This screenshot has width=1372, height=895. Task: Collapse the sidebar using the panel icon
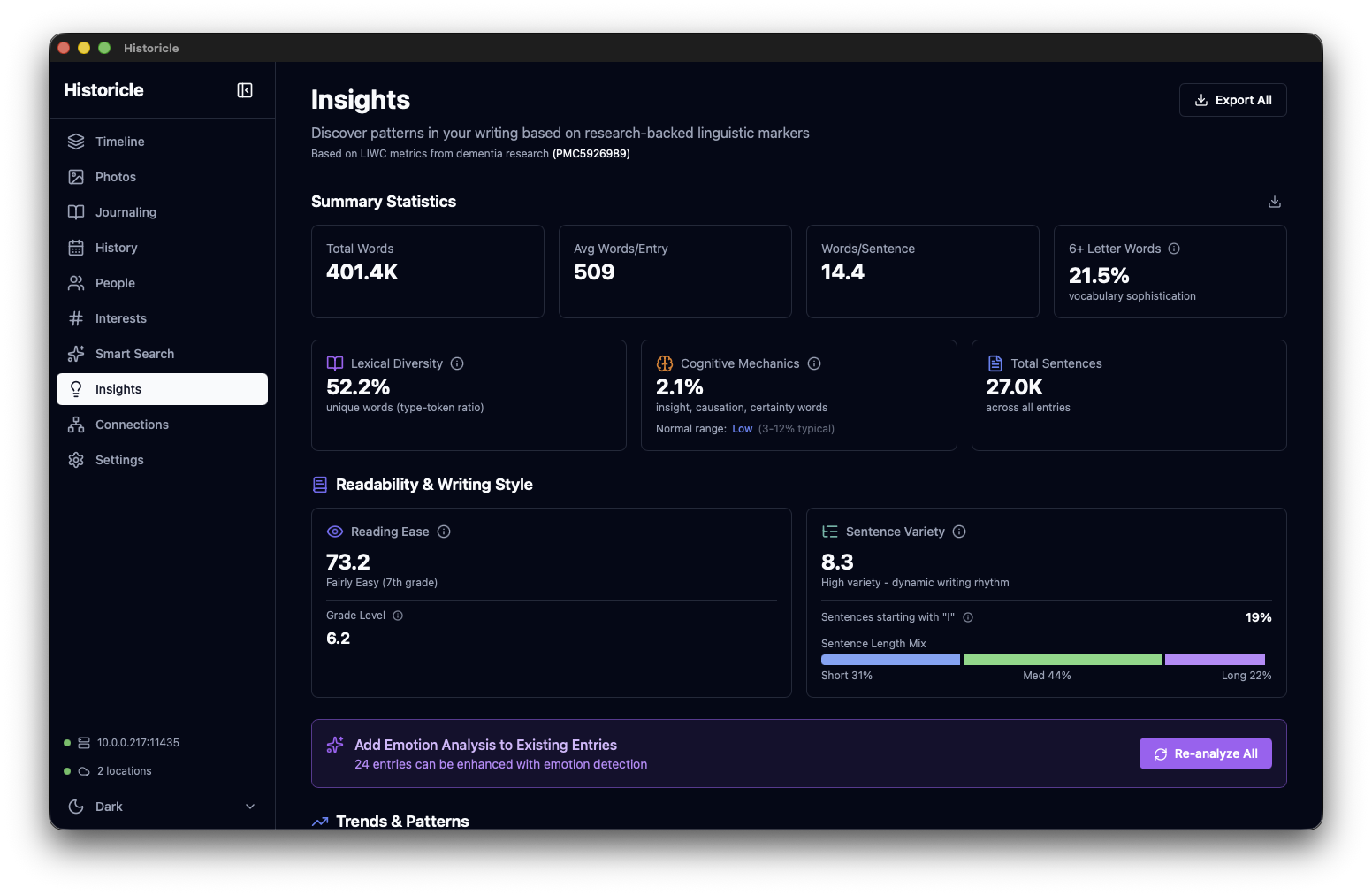point(244,90)
